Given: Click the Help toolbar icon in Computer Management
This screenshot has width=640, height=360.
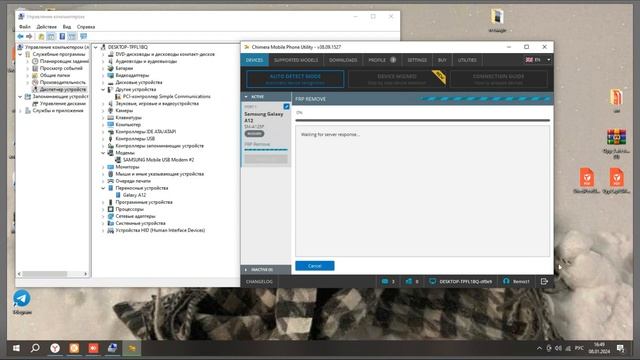Looking at the screenshot, I should (62, 36).
